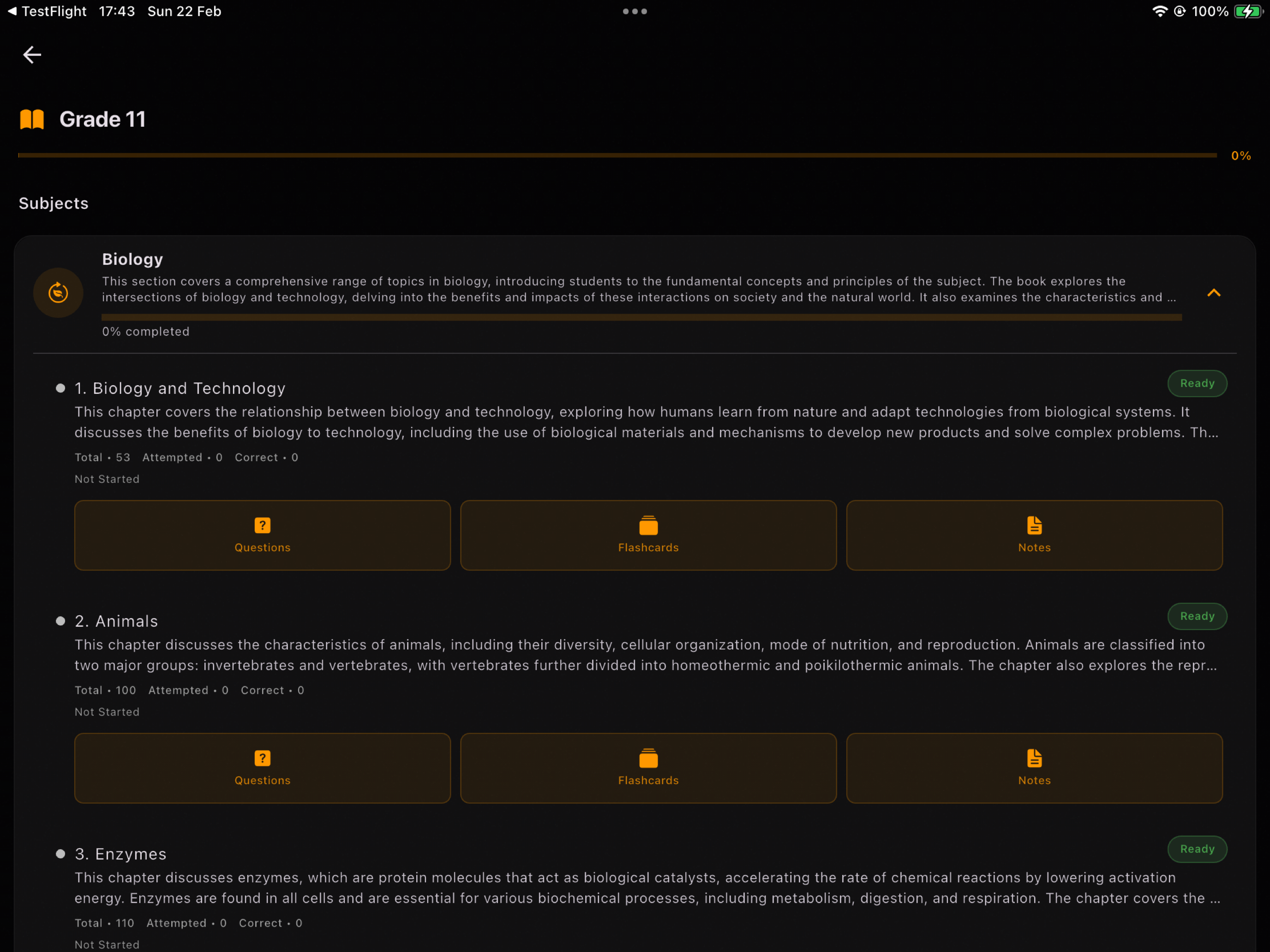Tap the Wi-Fi status icon
Screen dimensions: 1270x952
1159,12
